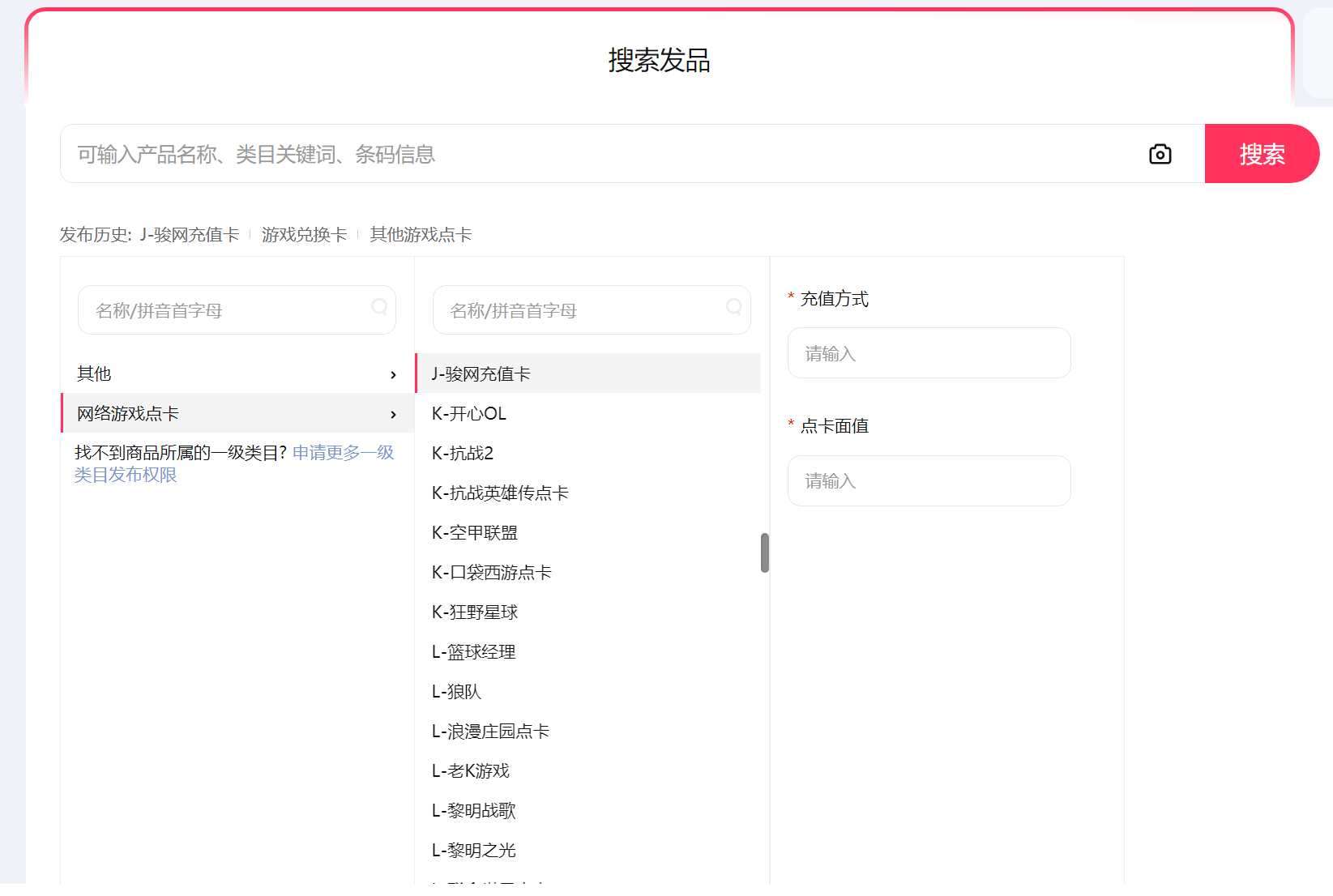Click the camera image search icon
The width and height of the screenshot is (1333, 896).
pyautogui.click(x=1160, y=154)
